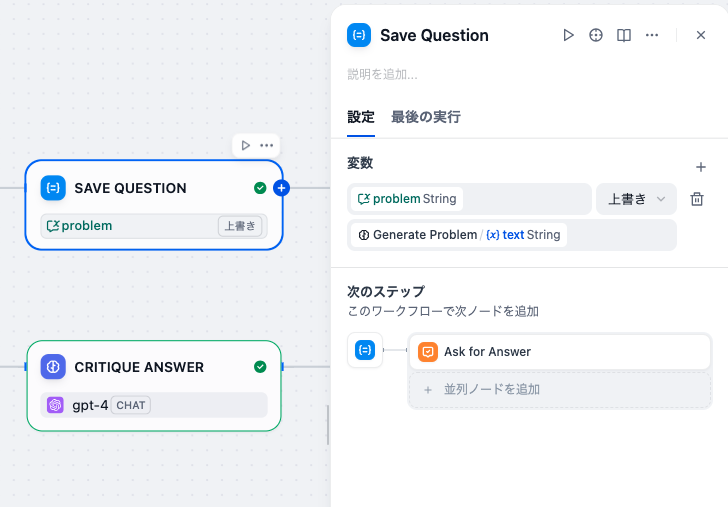Click the chevron arrow in the 上書き selector
Viewport: 728px width, 507px height.
click(x=661, y=199)
